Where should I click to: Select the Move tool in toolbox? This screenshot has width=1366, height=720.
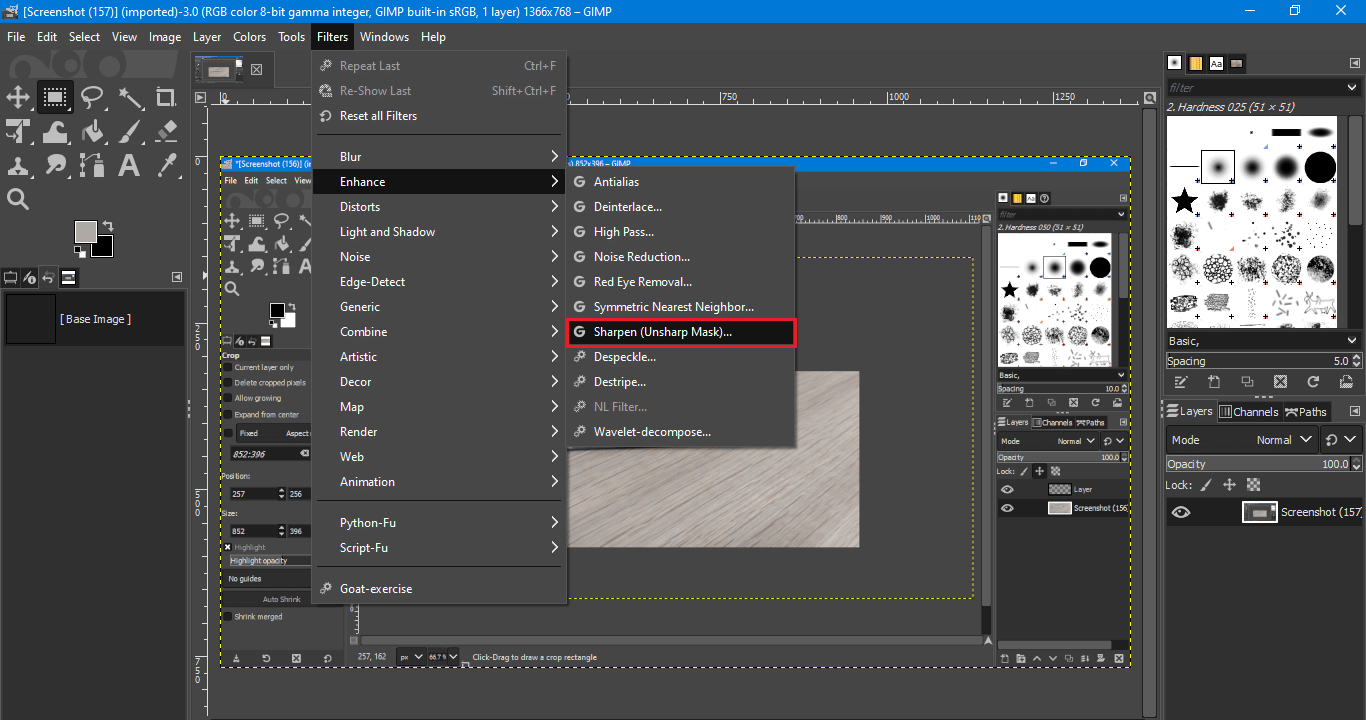[x=18, y=97]
